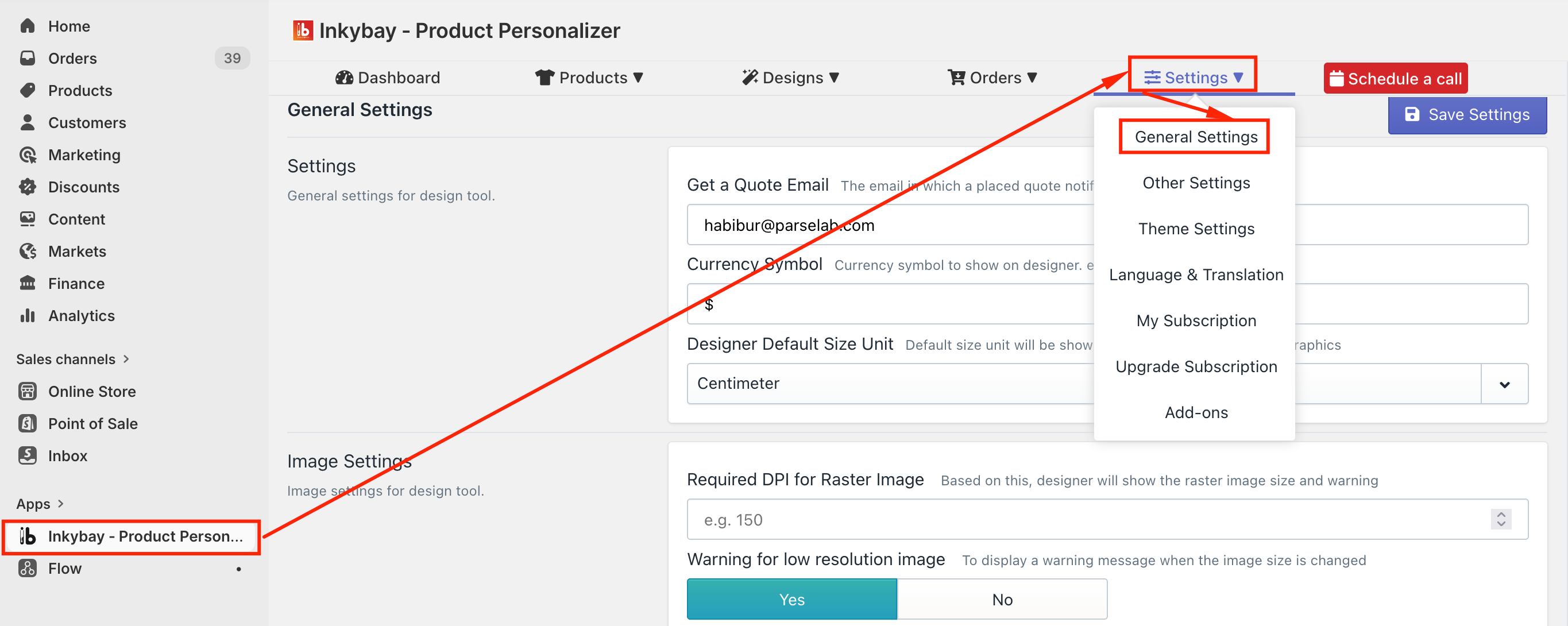This screenshot has width=1568, height=626.
Task: Focus the Get a Quote Email field
Action: [x=890, y=225]
